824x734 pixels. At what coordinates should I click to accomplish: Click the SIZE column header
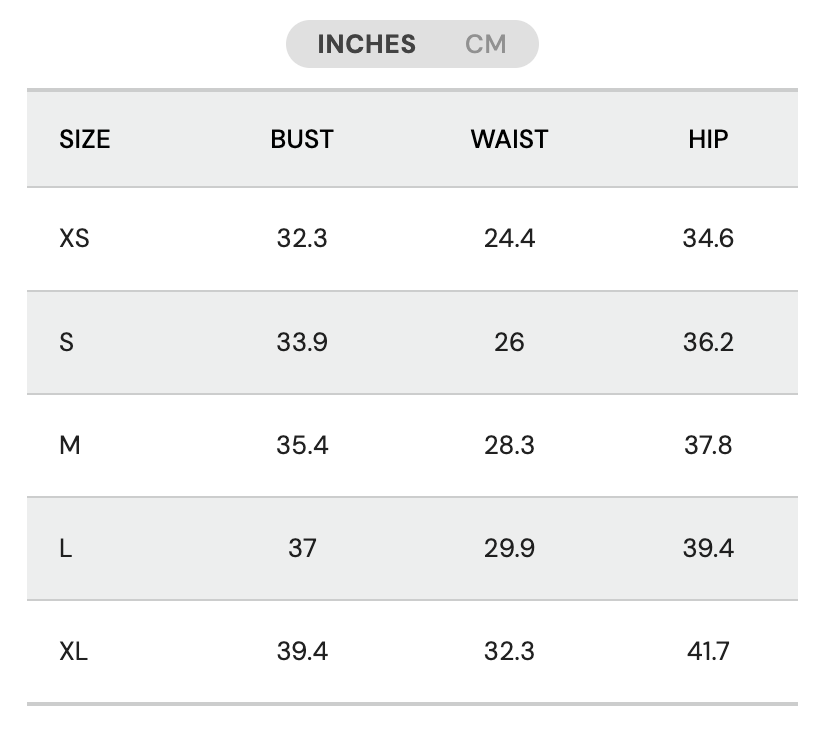pos(85,139)
